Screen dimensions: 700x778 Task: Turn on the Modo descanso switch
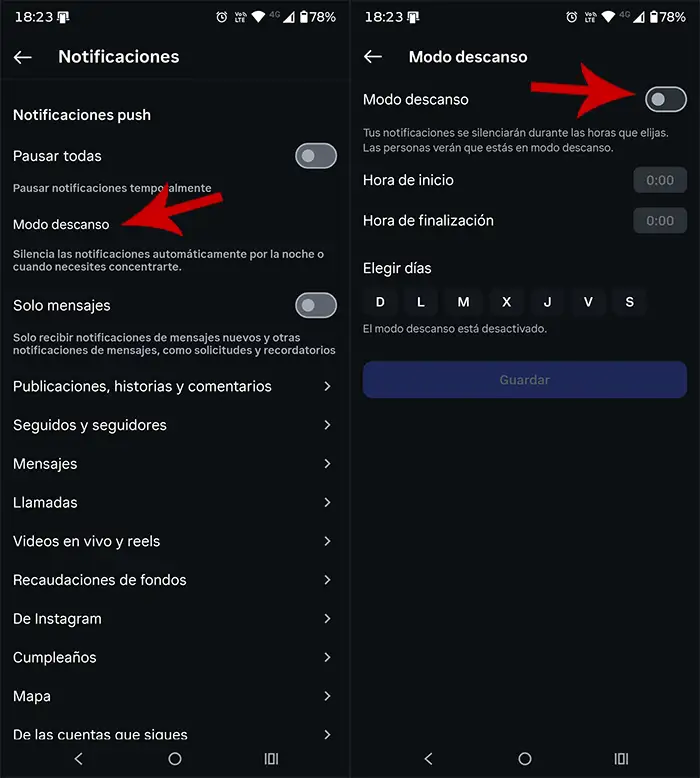coord(666,99)
